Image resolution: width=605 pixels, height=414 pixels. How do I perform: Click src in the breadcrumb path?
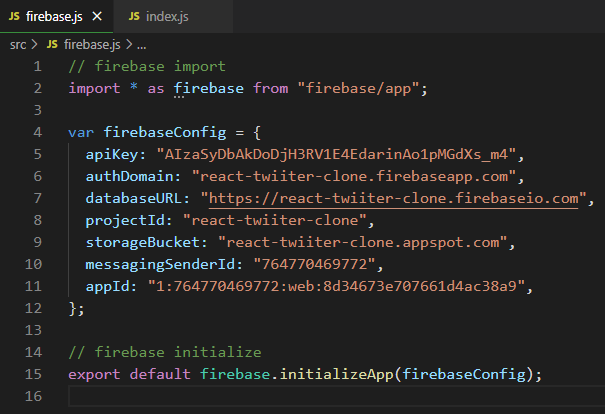[x=18, y=45]
